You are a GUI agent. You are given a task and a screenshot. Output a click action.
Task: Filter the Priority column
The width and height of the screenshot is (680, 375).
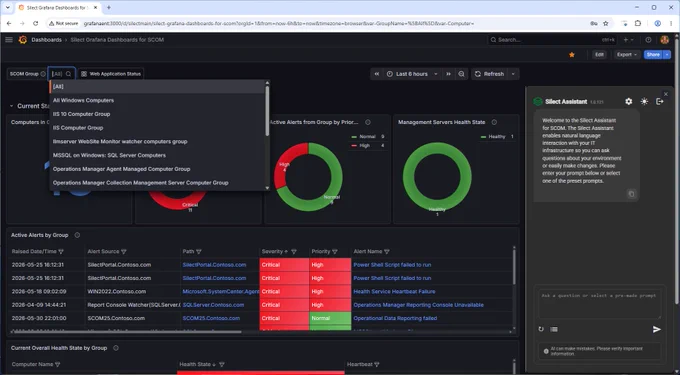(x=334, y=252)
